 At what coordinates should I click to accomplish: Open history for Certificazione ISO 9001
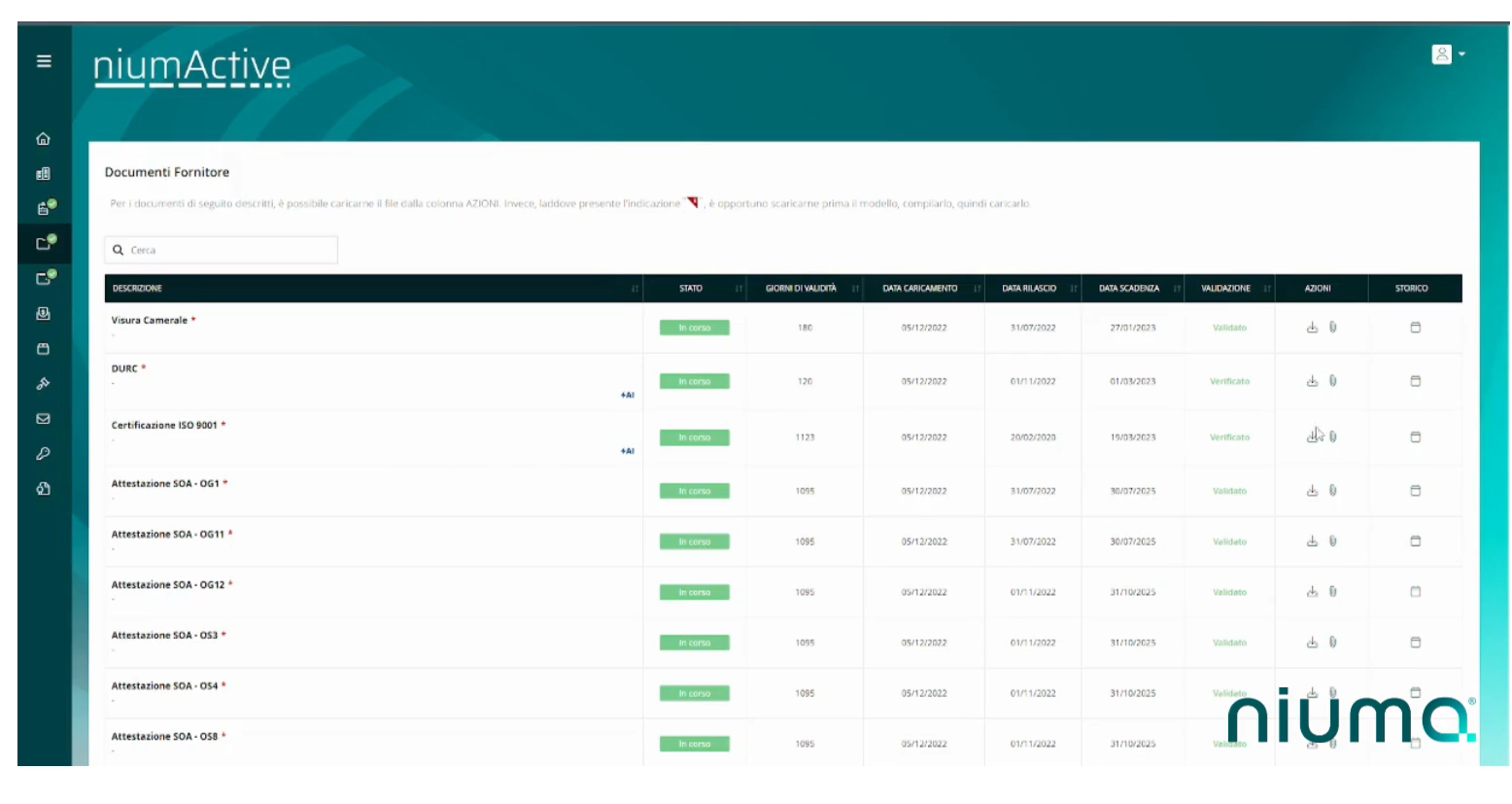coord(1415,437)
